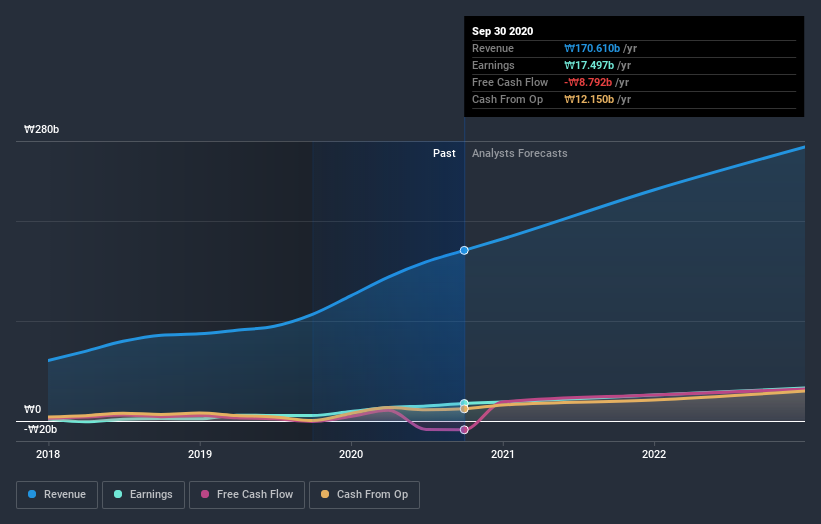The image size is (821, 524).
Task: Click the Revenue row label in tooltip
Action: coord(493,48)
